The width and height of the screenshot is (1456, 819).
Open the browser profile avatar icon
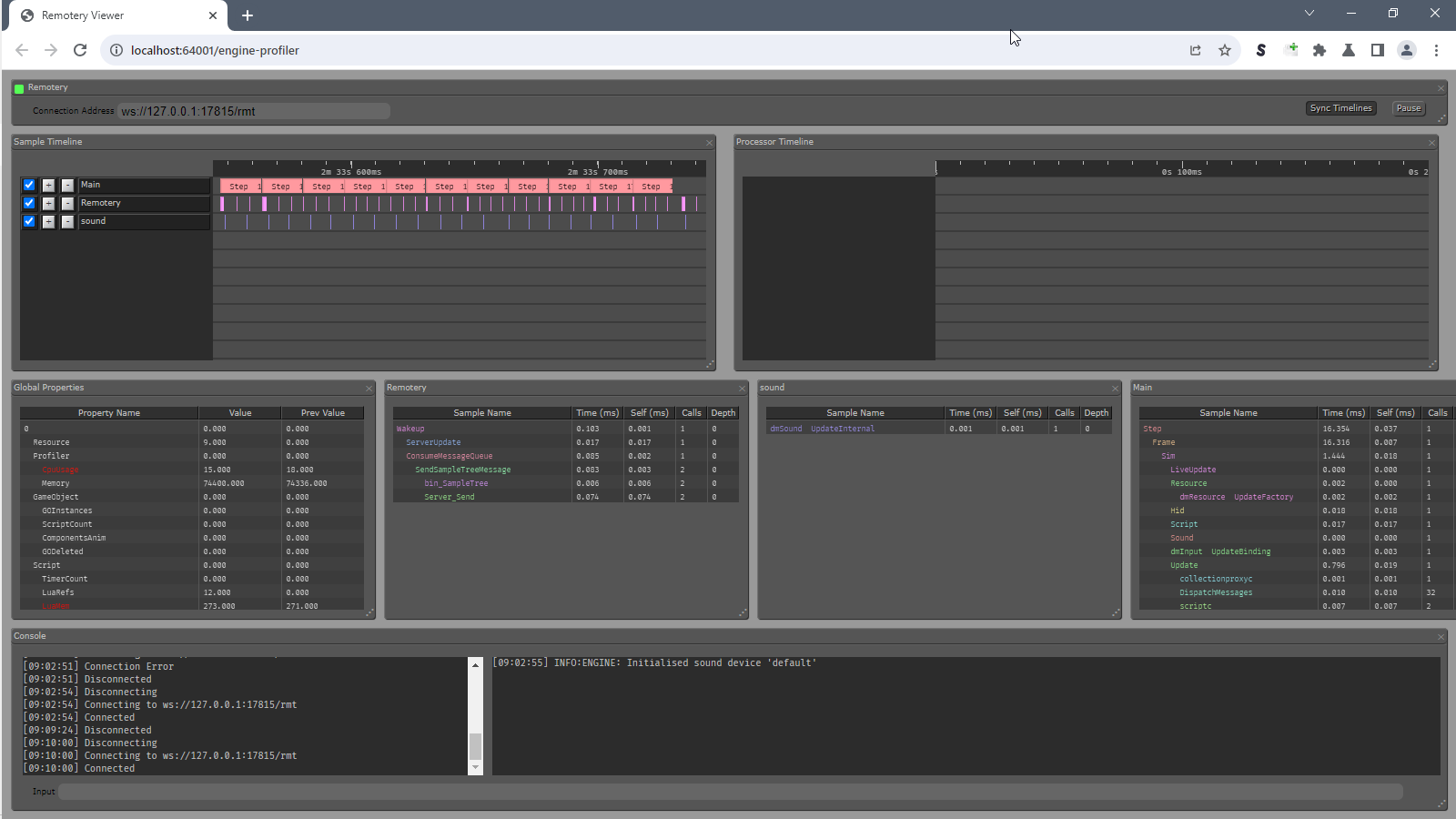pyautogui.click(x=1407, y=50)
